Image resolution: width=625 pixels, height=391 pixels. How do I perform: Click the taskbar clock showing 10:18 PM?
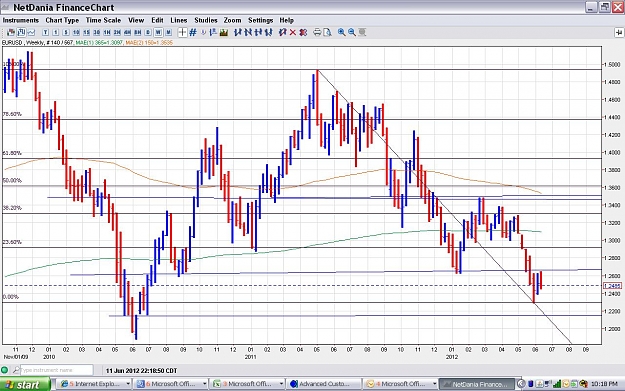pos(604,384)
